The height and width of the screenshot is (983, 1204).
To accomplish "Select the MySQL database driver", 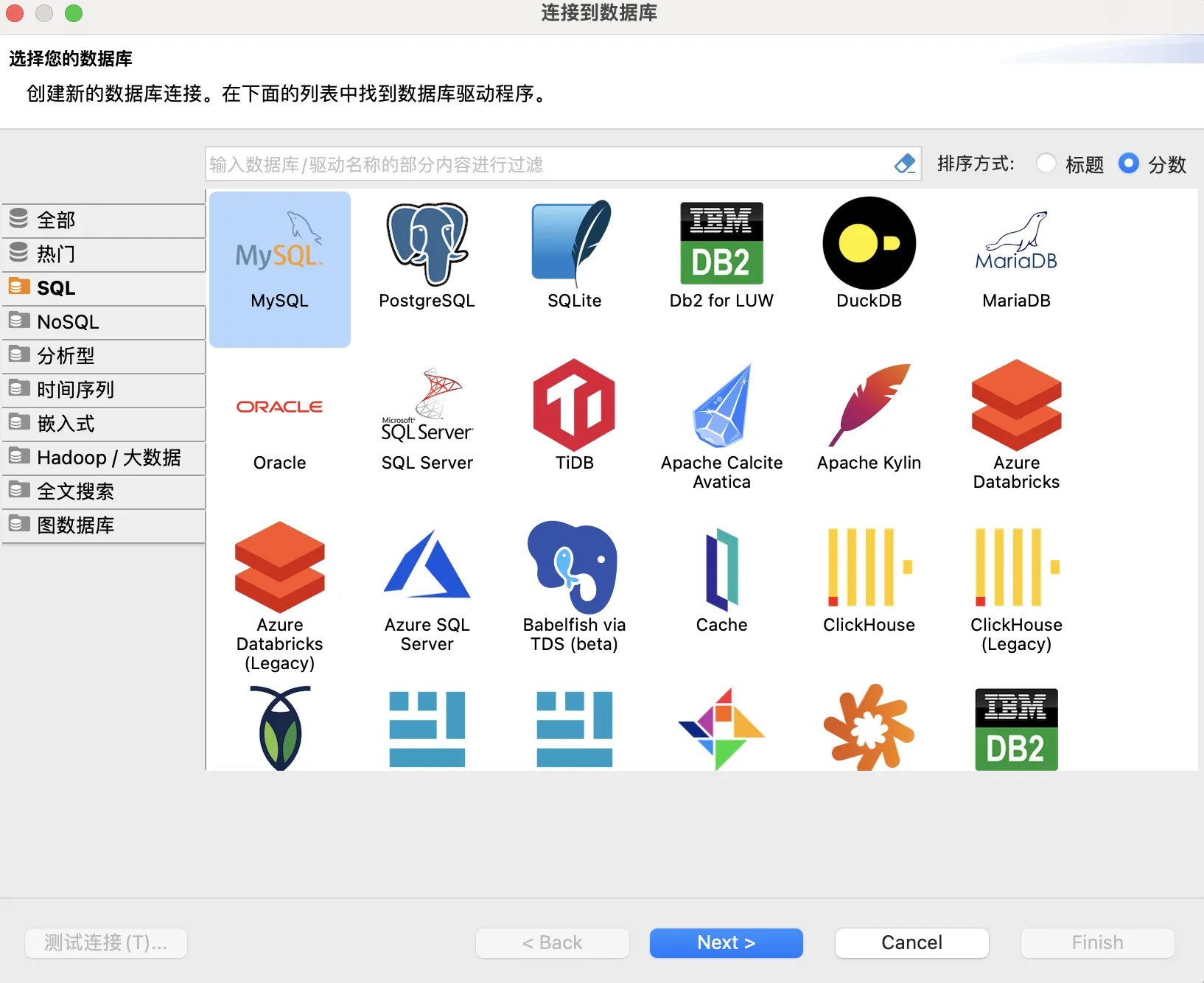I will [x=280, y=269].
